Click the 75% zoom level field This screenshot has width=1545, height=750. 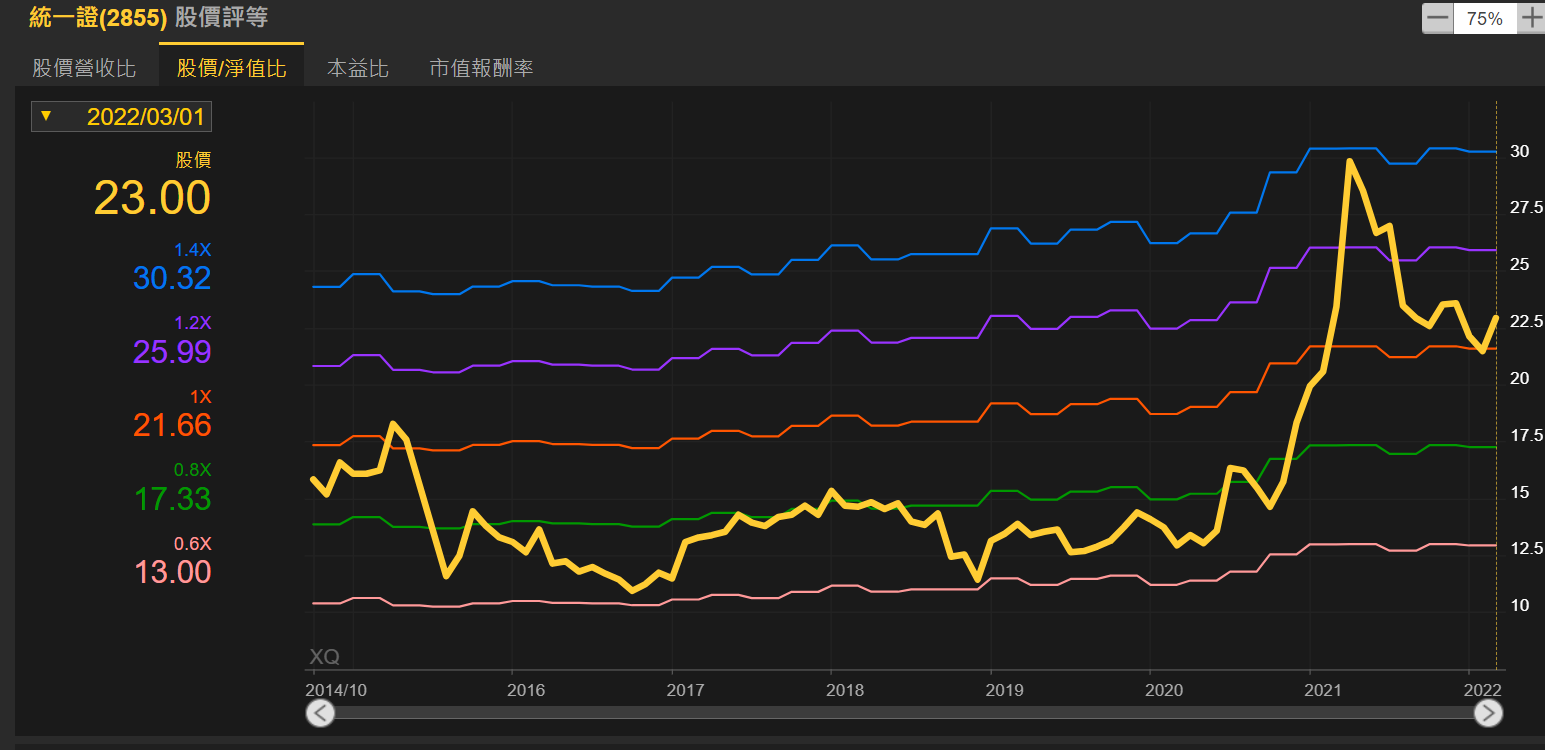[x=1484, y=18]
